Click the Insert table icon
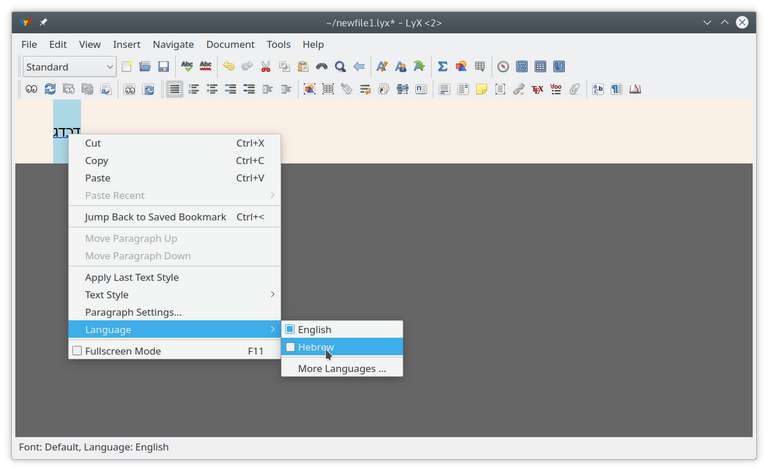Screen dimensions: 768x471 coord(480,67)
